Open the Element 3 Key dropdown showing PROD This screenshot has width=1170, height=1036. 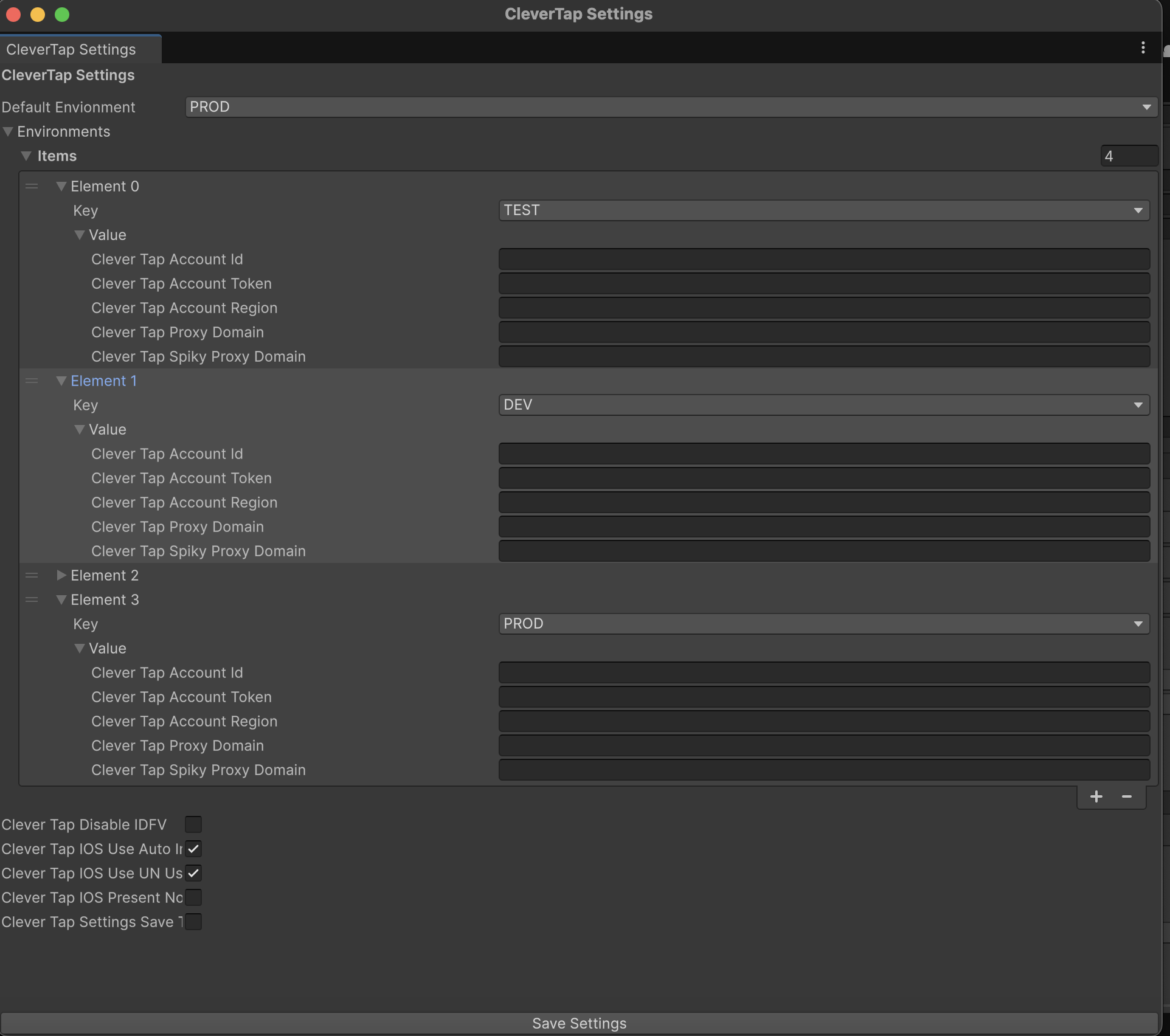(x=823, y=624)
